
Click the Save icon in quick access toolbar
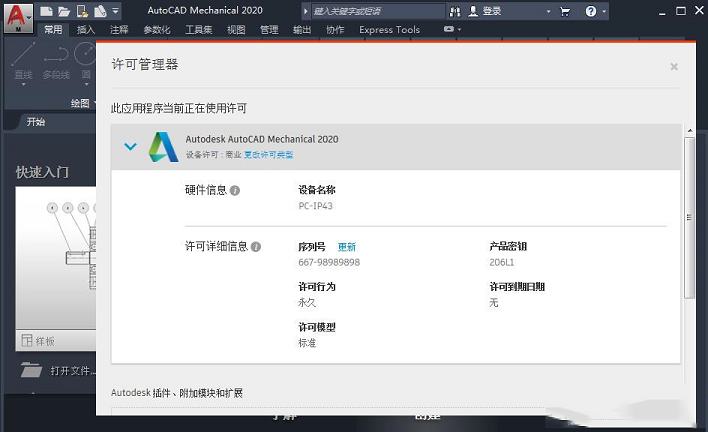tap(82, 11)
